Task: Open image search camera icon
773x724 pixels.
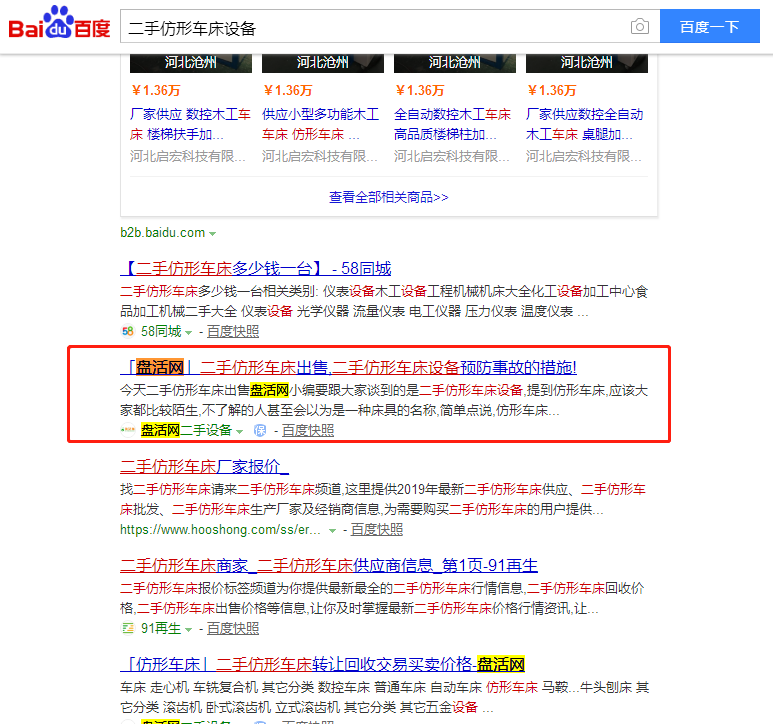Action: click(x=639, y=26)
